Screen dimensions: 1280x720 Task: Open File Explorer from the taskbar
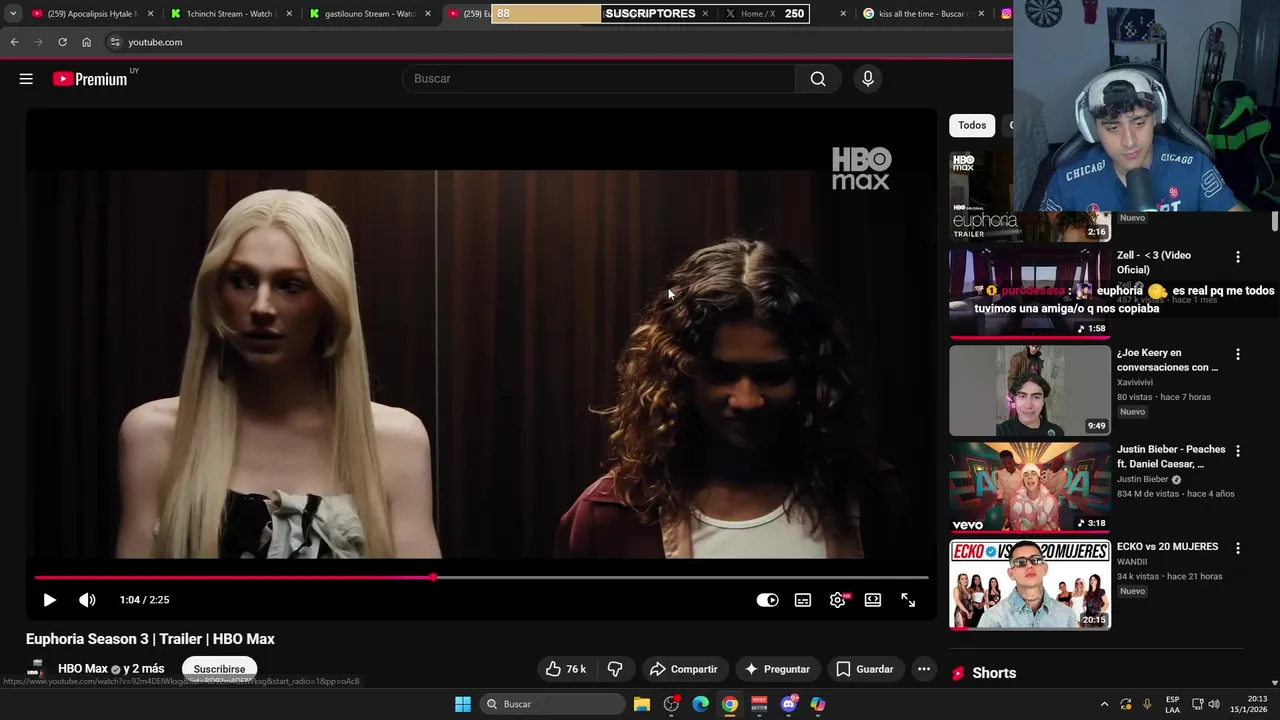pos(642,704)
